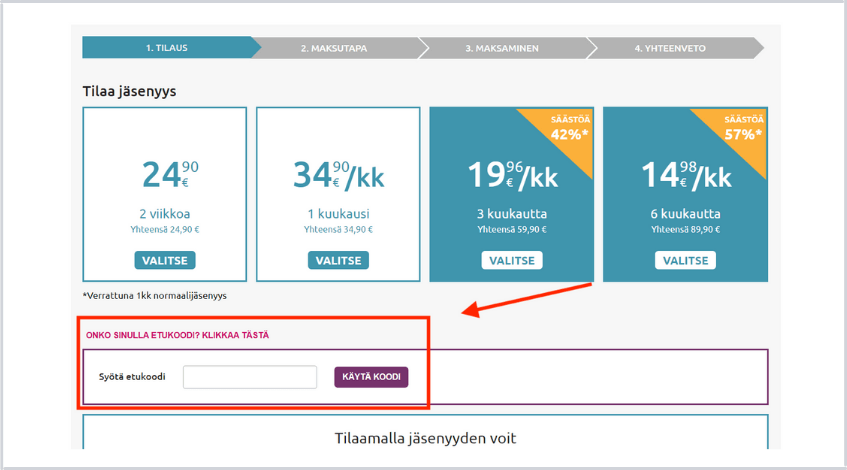Click the 34,90 €/kk price text
Viewport: 847px width, 470px height.
(338, 175)
